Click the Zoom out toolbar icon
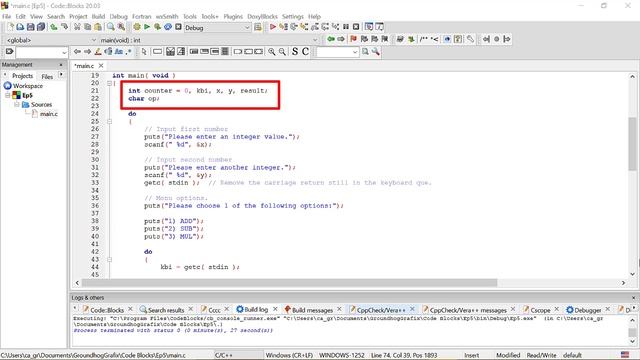This screenshot has height=360, width=640. (282, 52)
